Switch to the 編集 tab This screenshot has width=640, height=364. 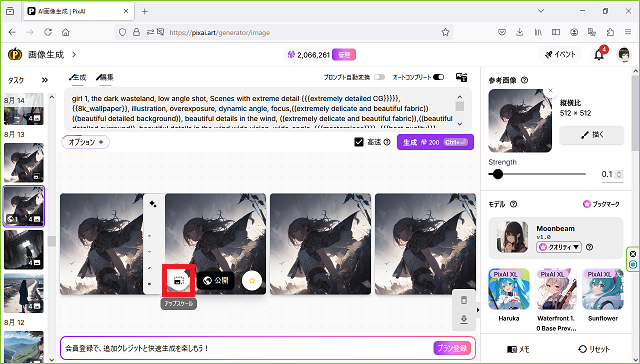(105, 77)
